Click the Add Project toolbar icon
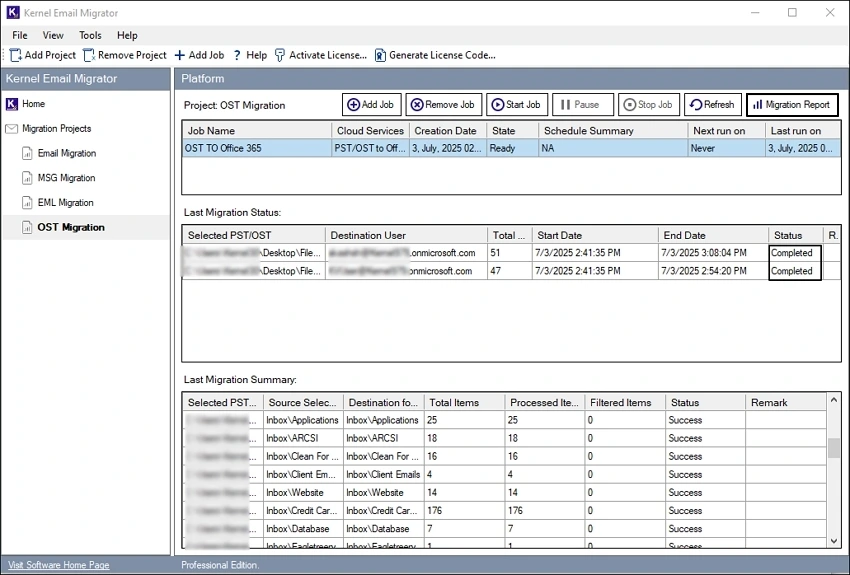This screenshot has height=575, width=850. (x=16, y=55)
